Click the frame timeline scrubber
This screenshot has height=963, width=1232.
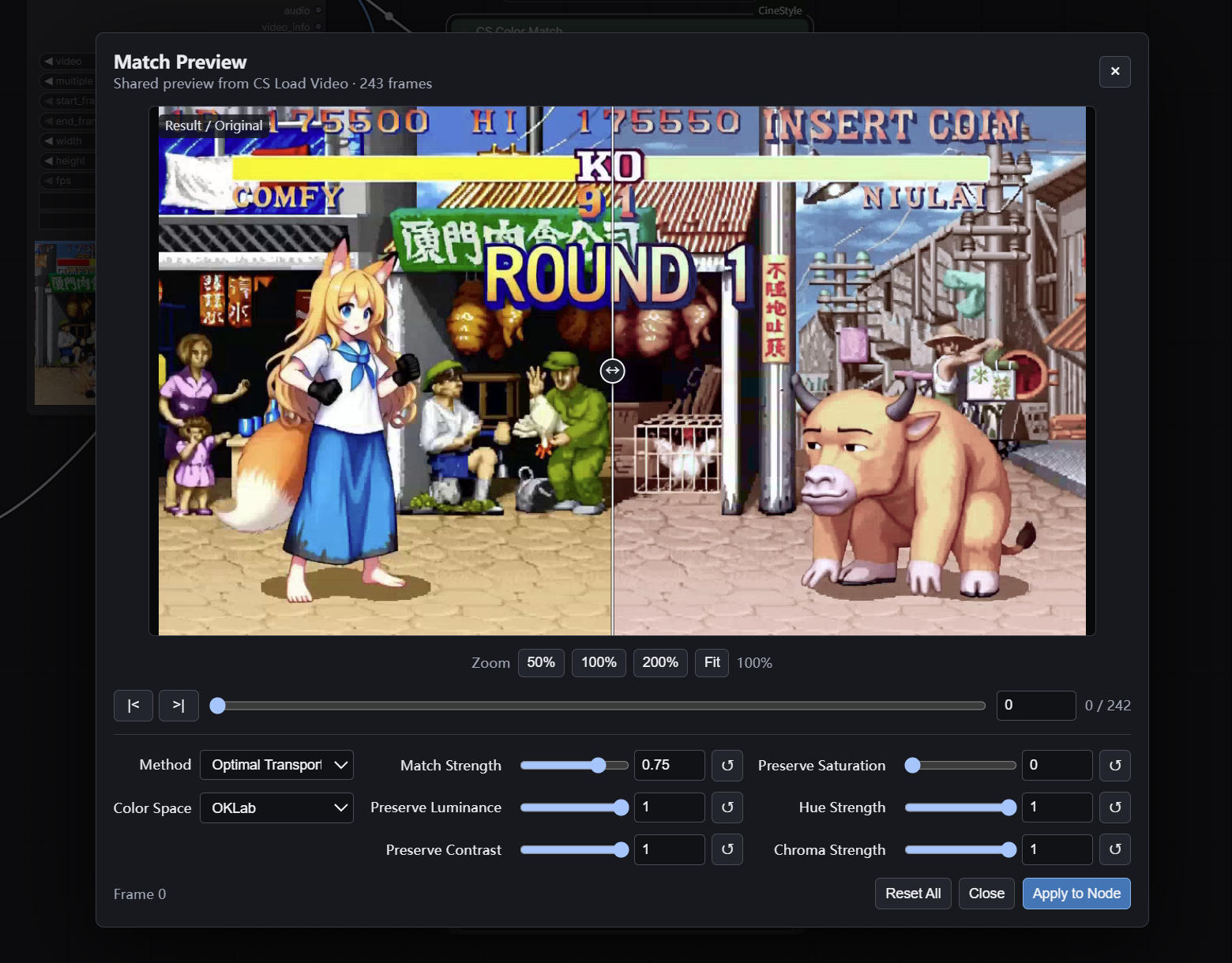[598, 706]
